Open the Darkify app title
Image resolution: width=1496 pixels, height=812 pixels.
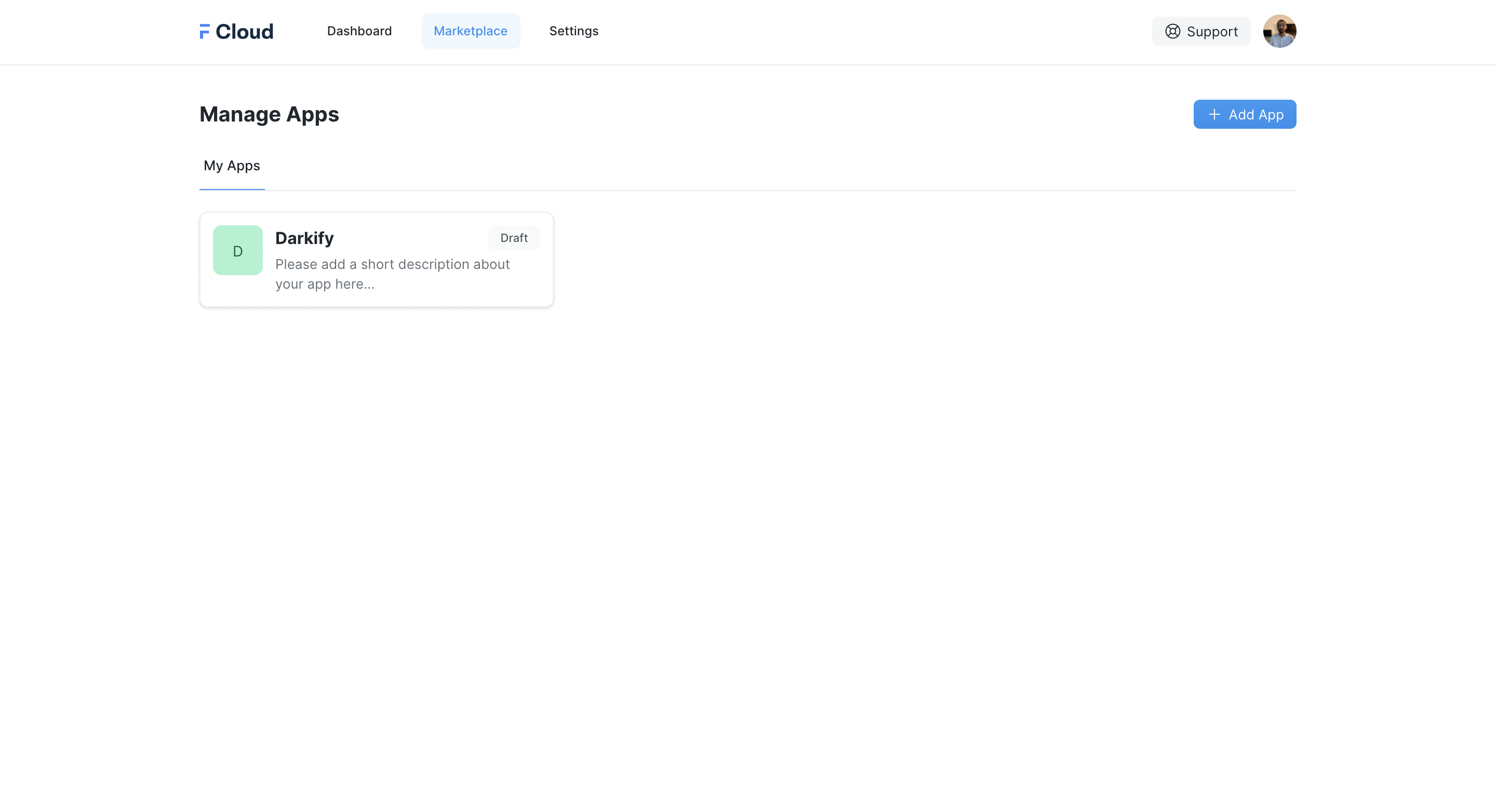(x=304, y=238)
